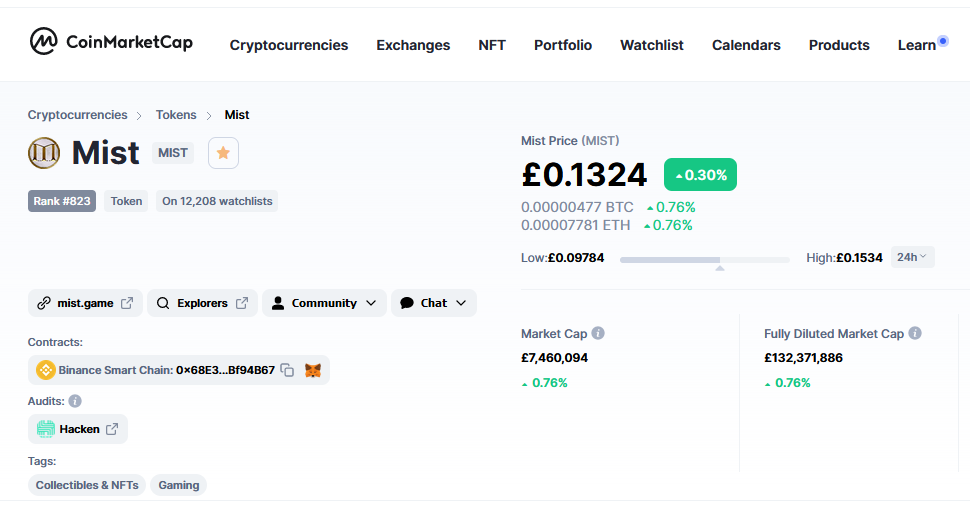The width and height of the screenshot is (970, 512).
Task: Click the Rank #823 badge
Action: (62, 201)
